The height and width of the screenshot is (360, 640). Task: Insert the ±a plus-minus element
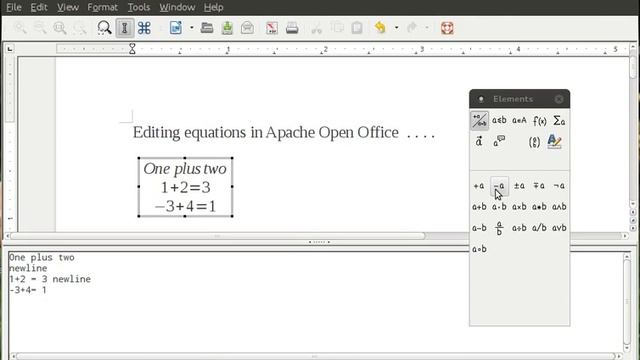point(519,186)
